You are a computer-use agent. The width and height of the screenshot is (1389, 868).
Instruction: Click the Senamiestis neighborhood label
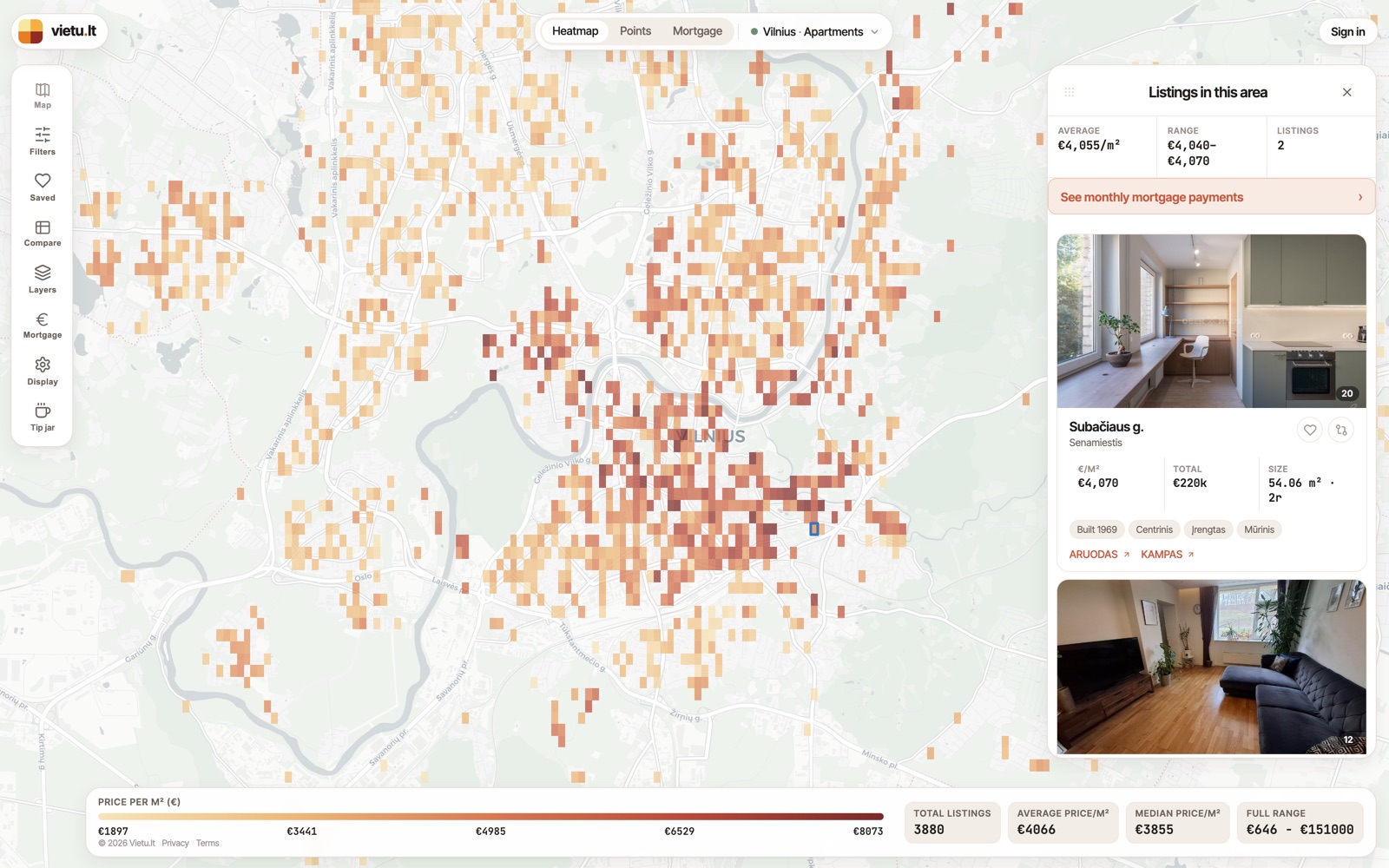[x=1096, y=443]
